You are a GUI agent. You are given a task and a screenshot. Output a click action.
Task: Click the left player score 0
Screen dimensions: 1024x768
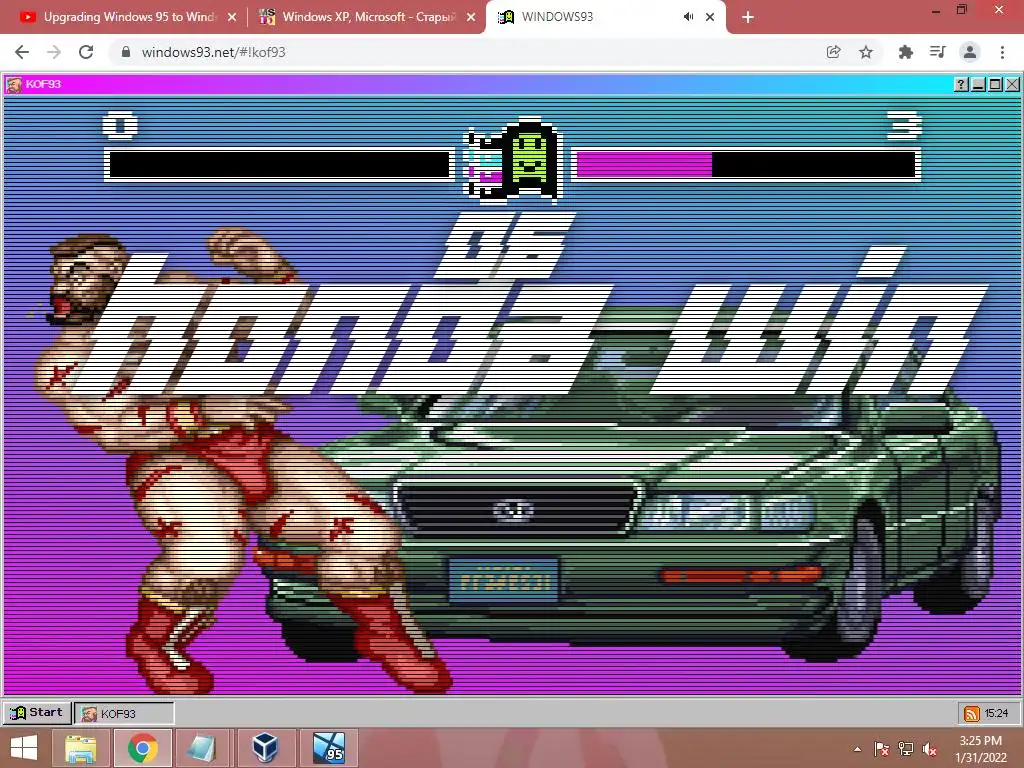120,125
